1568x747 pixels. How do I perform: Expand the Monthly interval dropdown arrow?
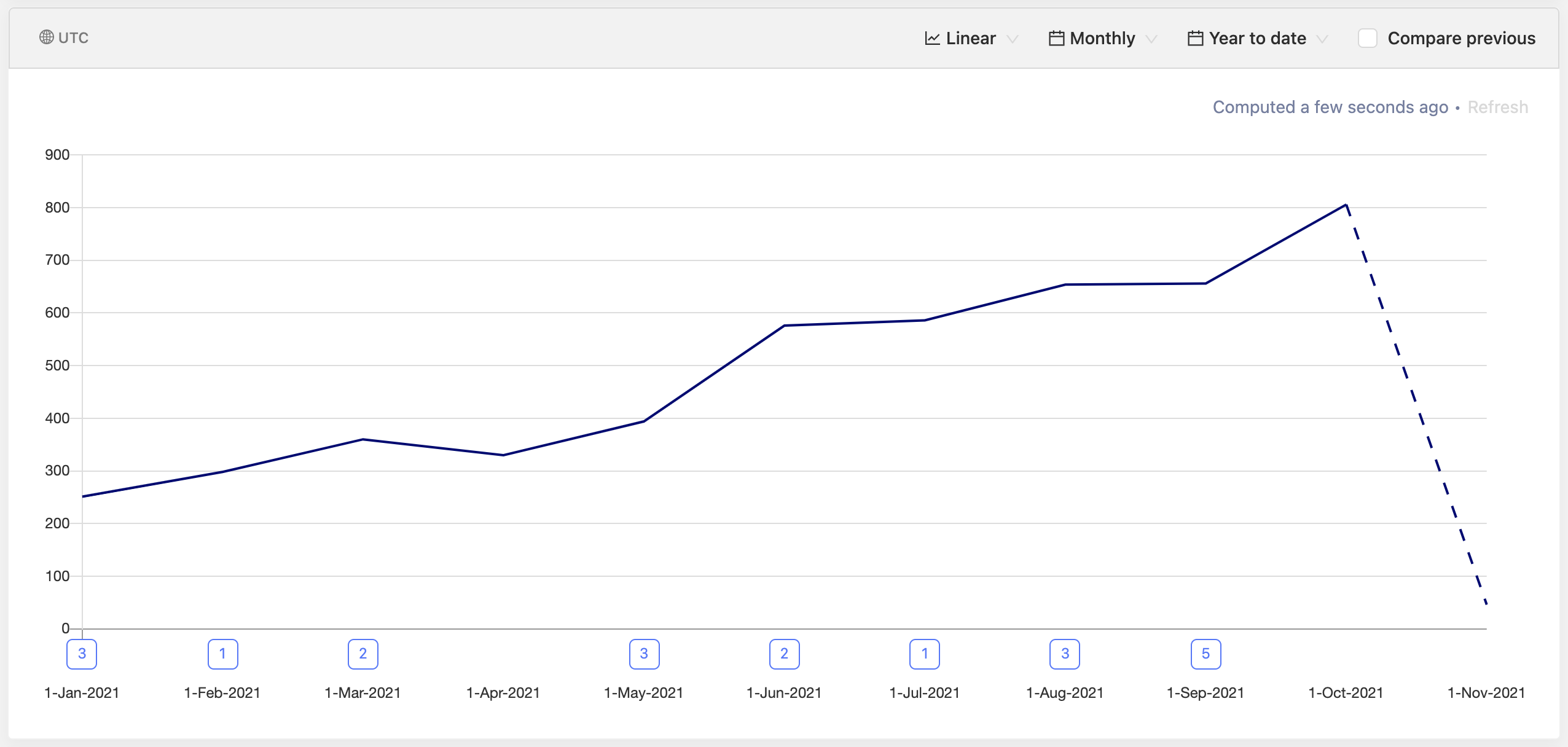pyautogui.click(x=1151, y=39)
